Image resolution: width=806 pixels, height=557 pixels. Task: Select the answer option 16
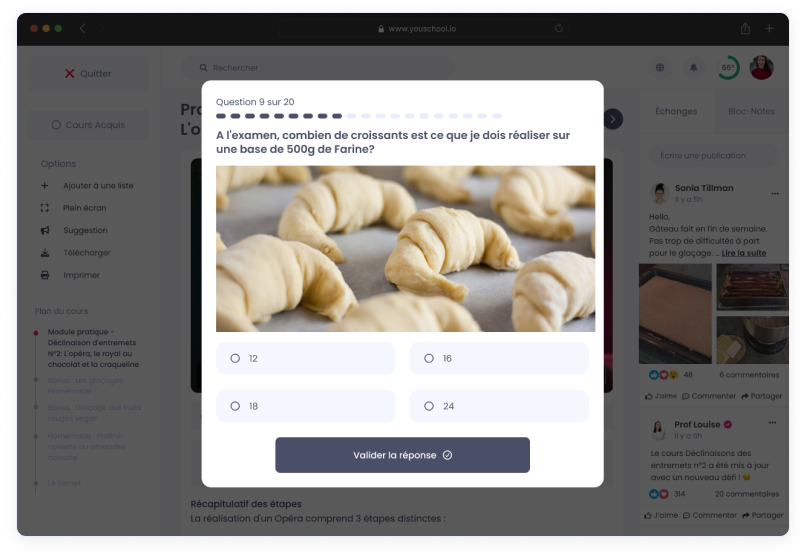tap(499, 358)
